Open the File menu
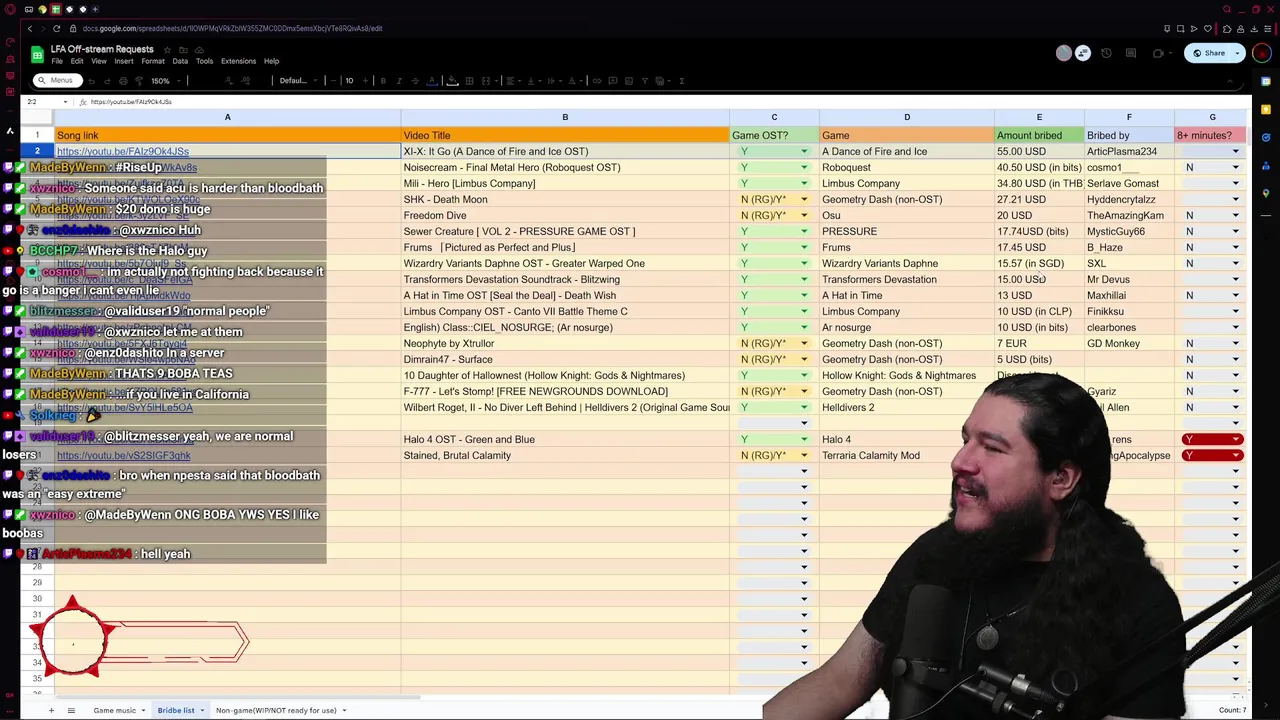The width and height of the screenshot is (1280, 720). point(57,61)
